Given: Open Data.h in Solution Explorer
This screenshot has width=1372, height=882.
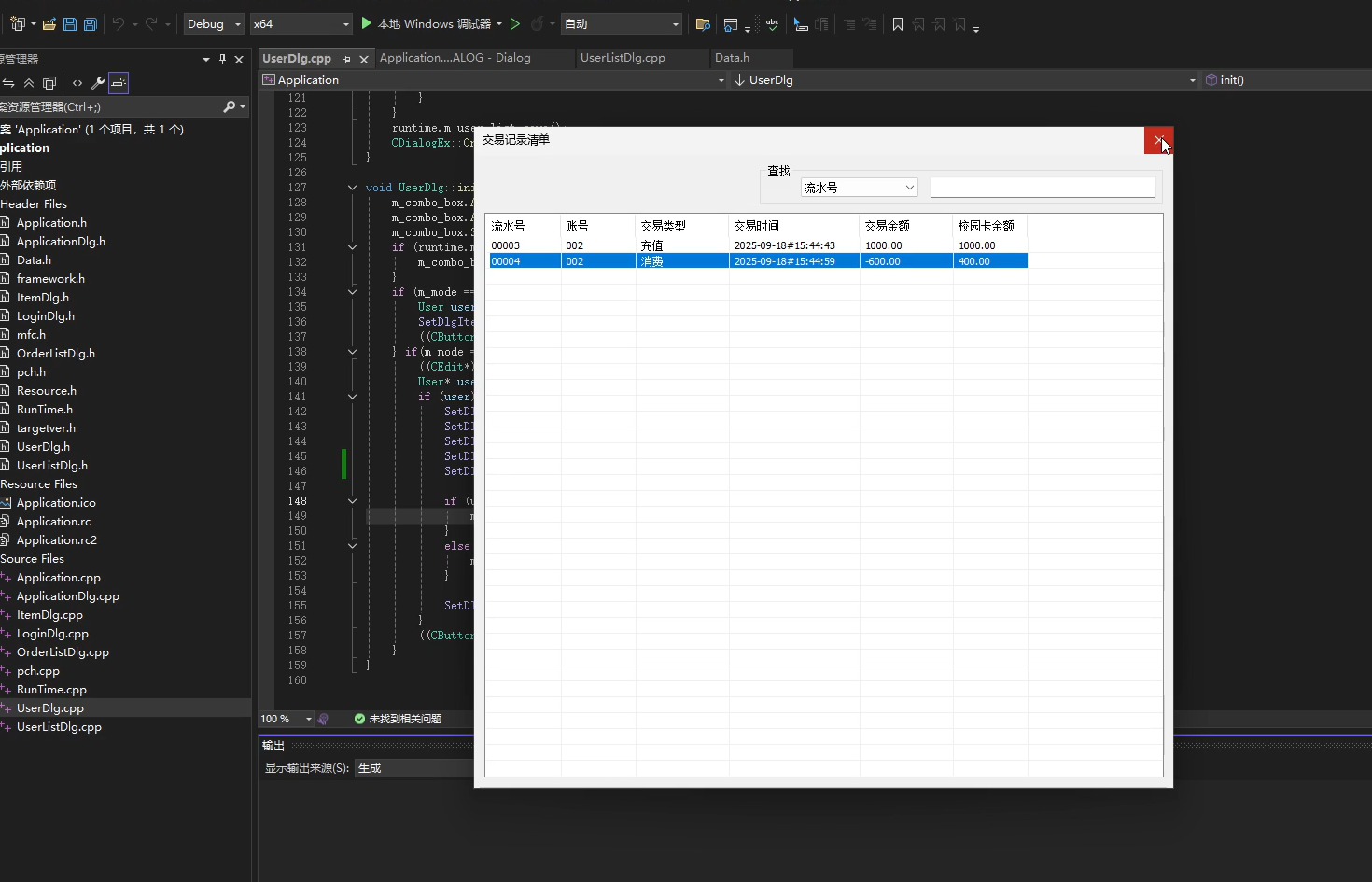Looking at the screenshot, I should [34, 259].
